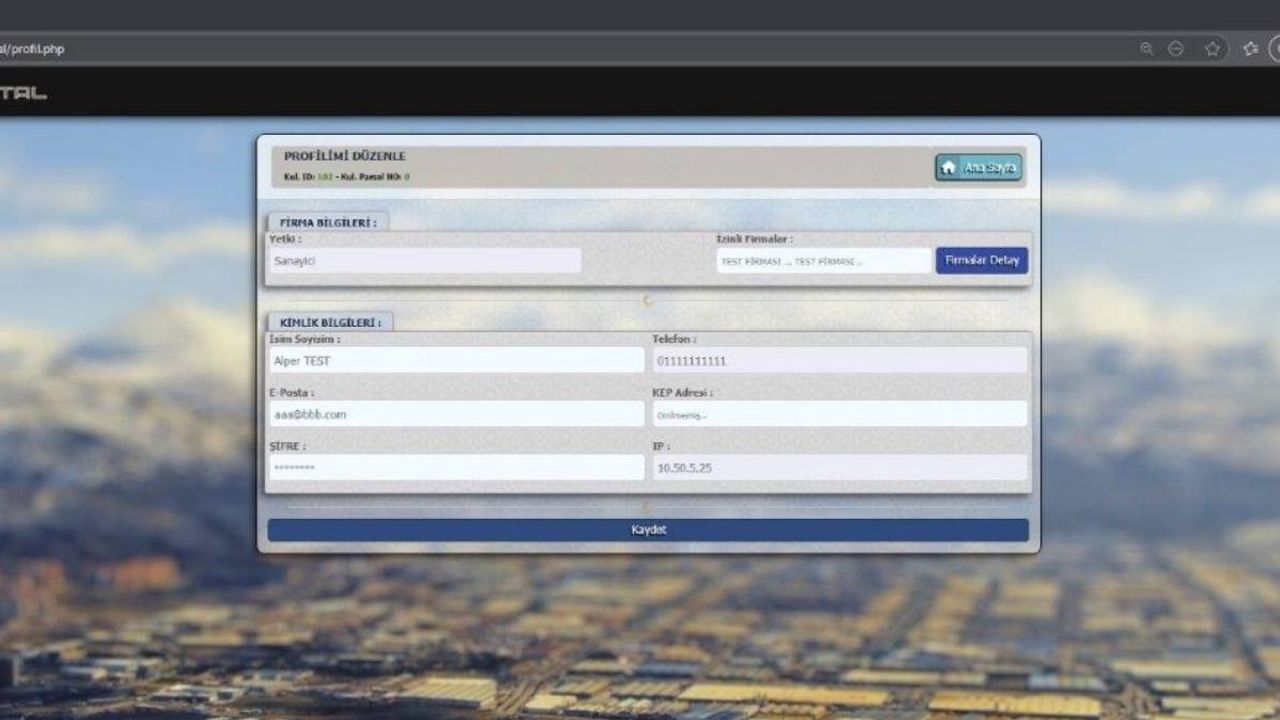Click the PROFİLİMİ DÜZENLE heading
The height and width of the screenshot is (720, 1280).
pos(345,157)
